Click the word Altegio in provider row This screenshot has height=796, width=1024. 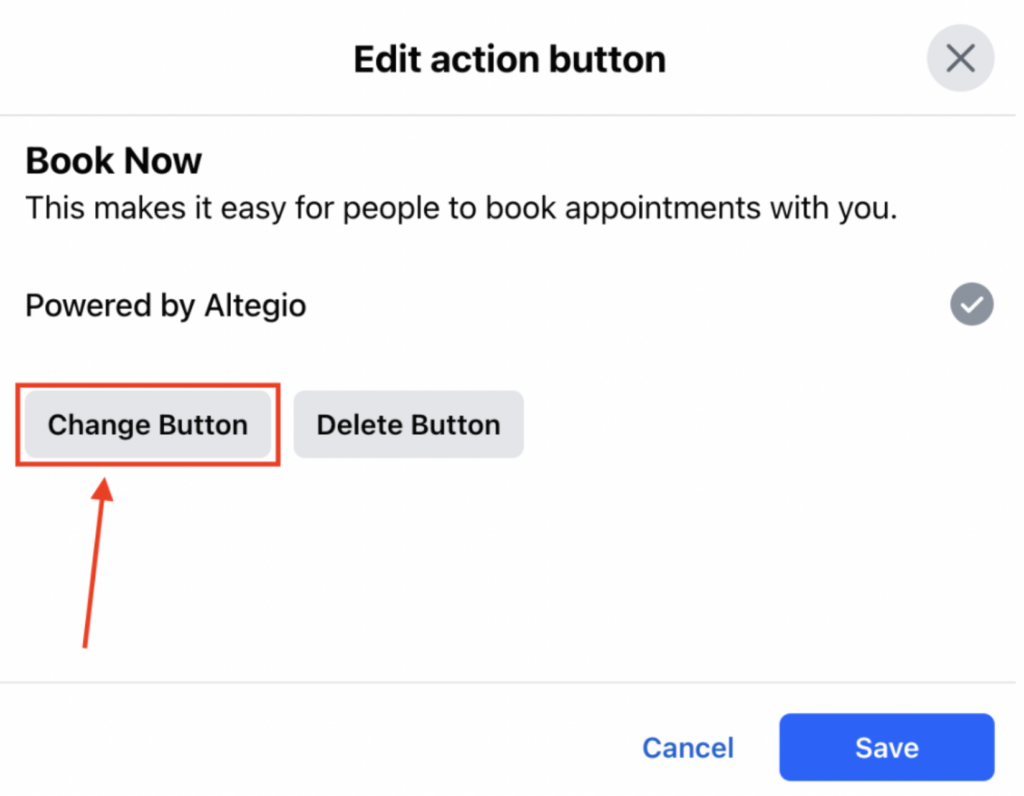pyautogui.click(x=257, y=305)
